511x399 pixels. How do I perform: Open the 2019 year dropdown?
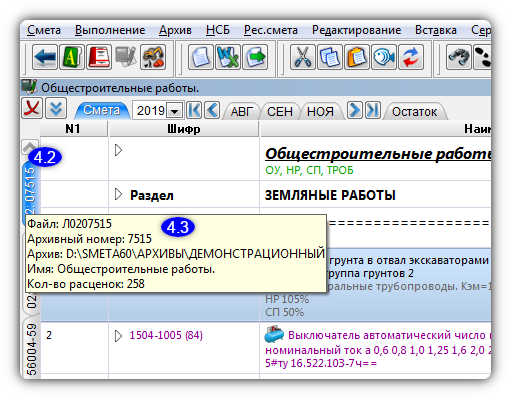(x=175, y=111)
